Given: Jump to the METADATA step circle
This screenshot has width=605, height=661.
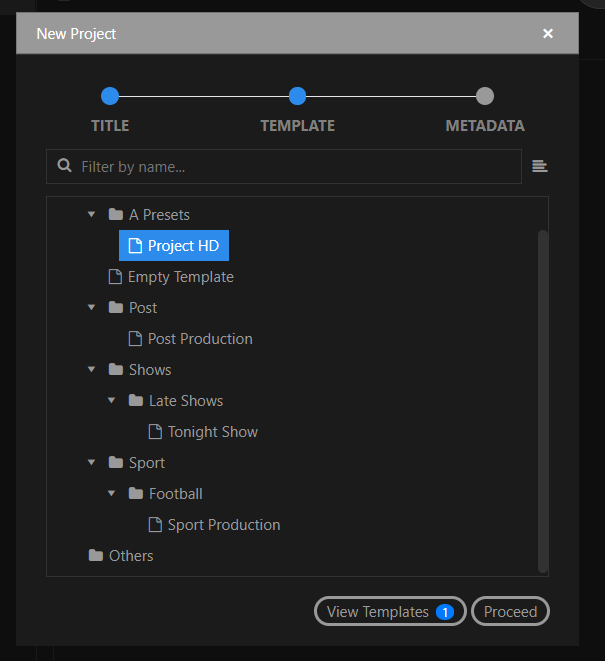Looking at the screenshot, I should pyautogui.click(x=485, y=96).
